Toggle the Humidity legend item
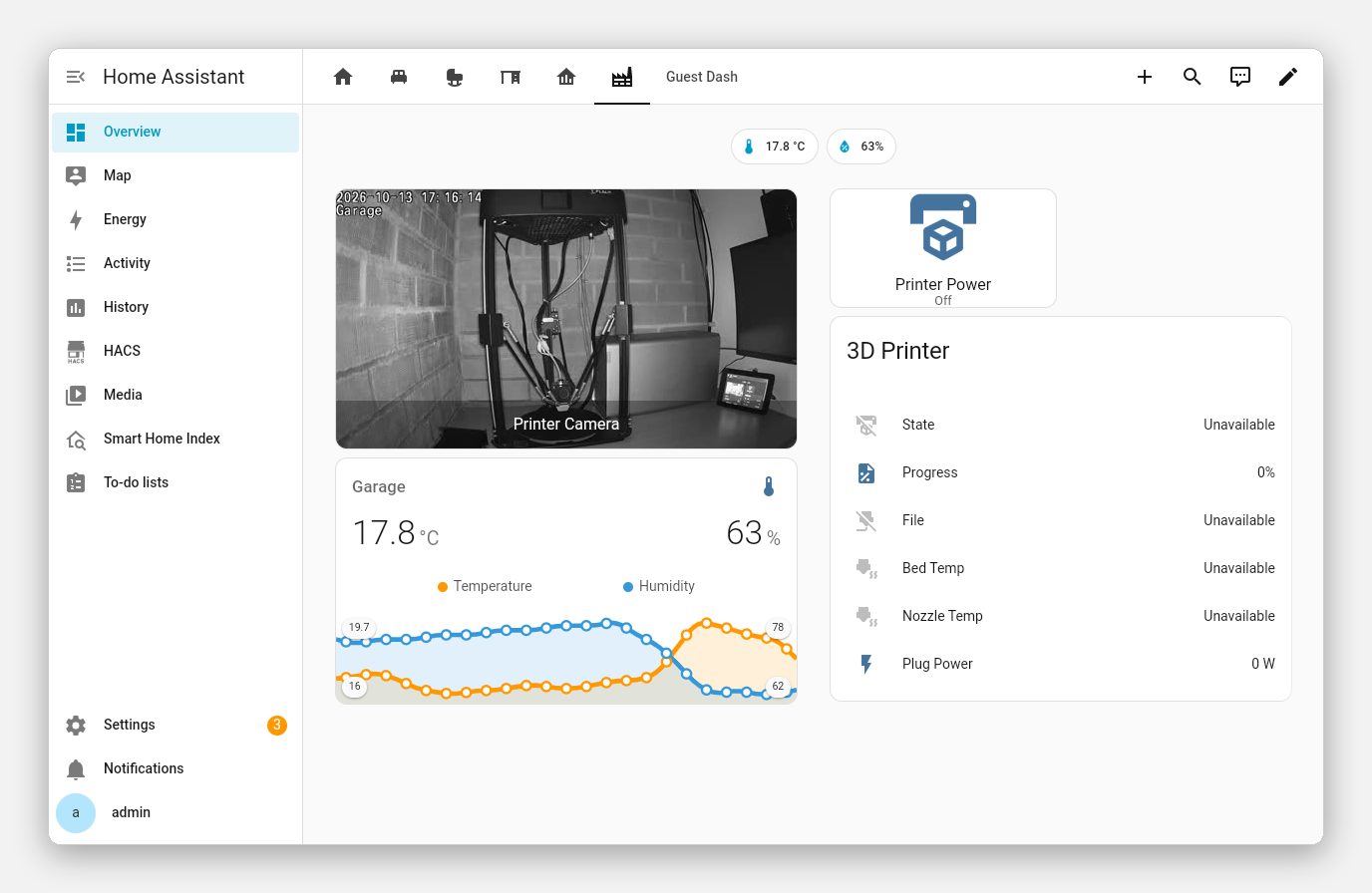 tap(659, 586)
